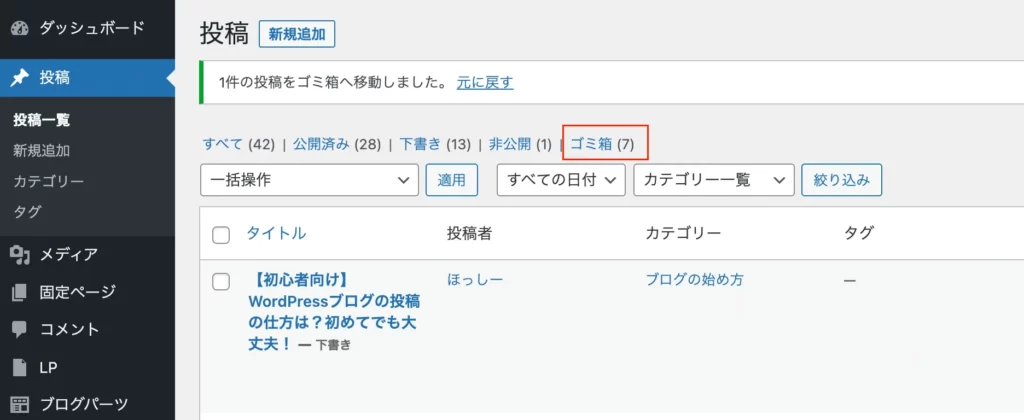Click the 固定ページ pages icon

click(x=20, y=292)
